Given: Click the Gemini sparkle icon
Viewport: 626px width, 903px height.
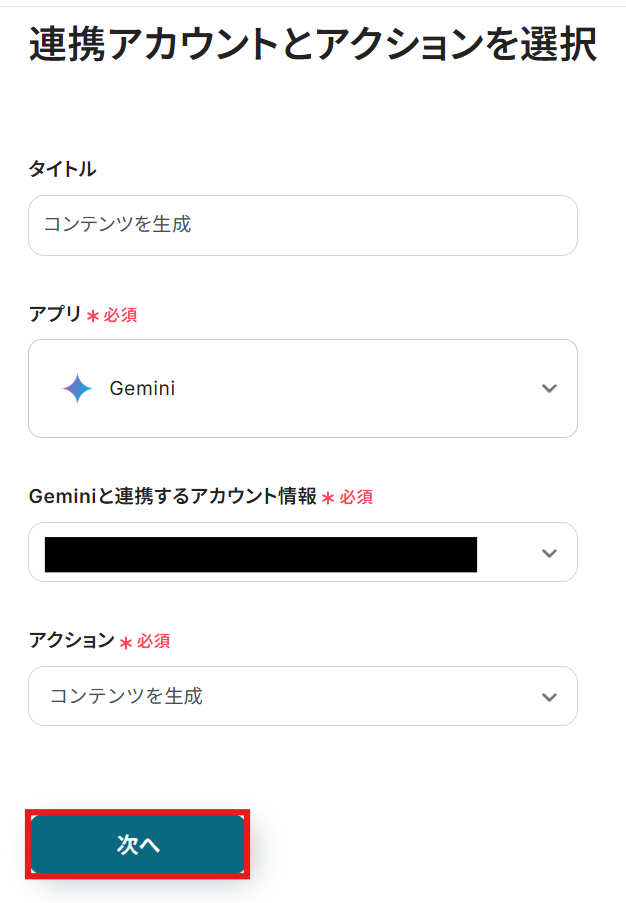Looking at the screenshot, I should click(77, 388).
